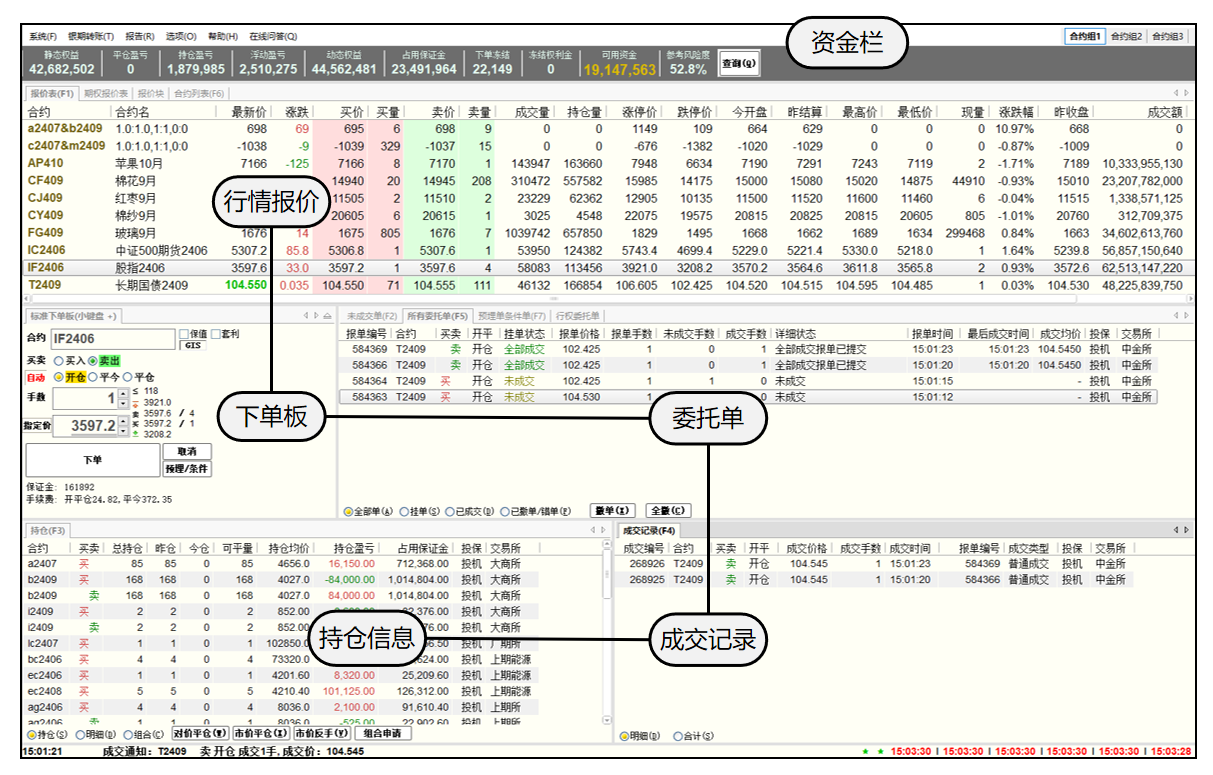This screenshot has width=1213, height=775.
Task: Choose the 挂单(S) filter radio button
Action: coord(404,511)
